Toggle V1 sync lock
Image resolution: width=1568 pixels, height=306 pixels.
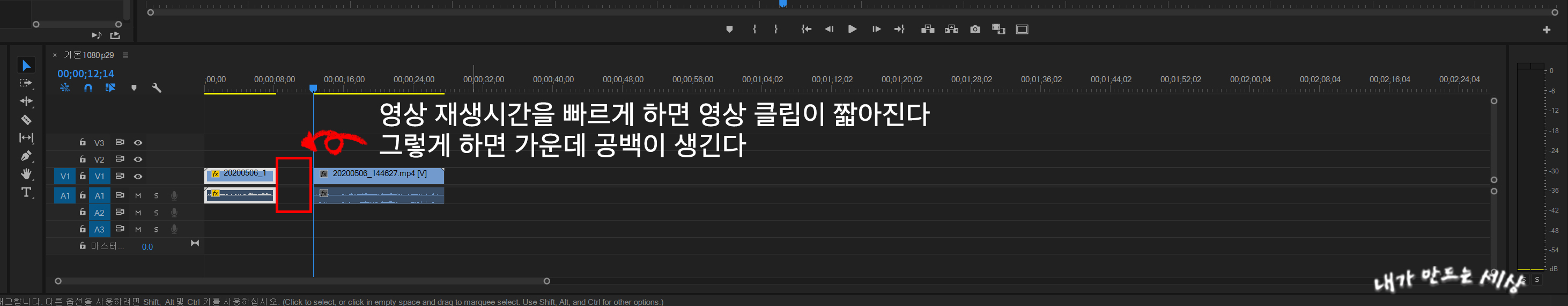coord(120,176)
